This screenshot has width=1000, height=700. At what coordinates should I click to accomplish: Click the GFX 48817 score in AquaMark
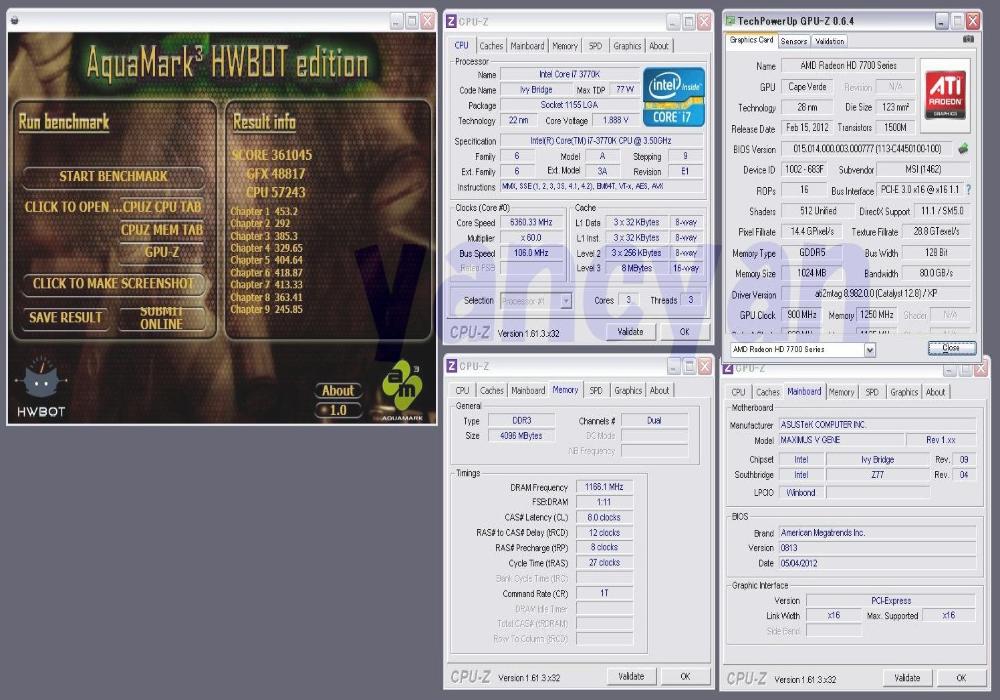click(x=276, y=174)
